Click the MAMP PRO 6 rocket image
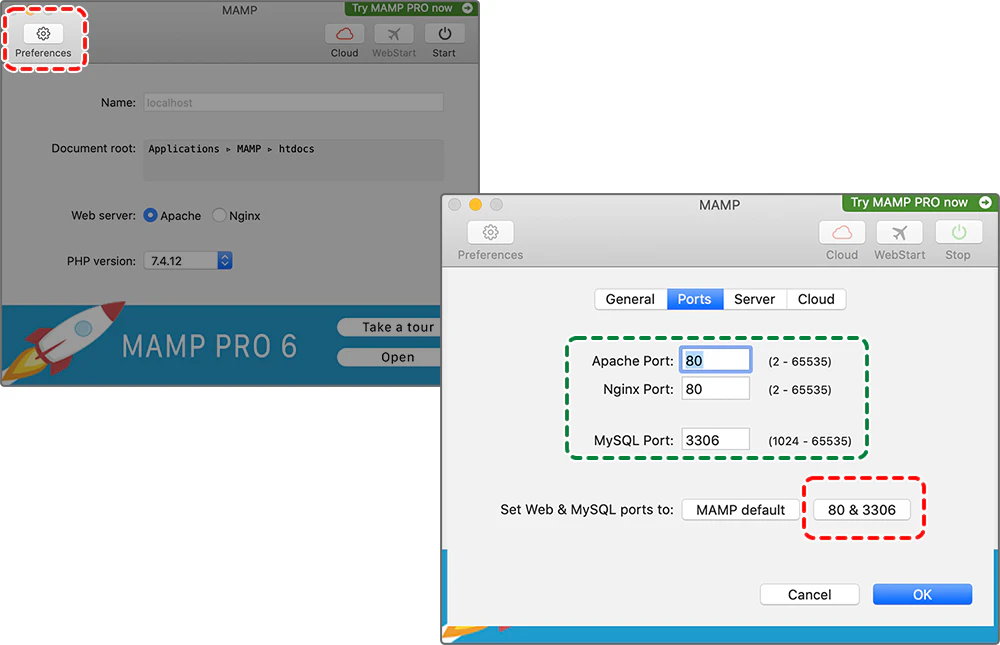Viewport: 1000px width, 645px height. (64, 341)
